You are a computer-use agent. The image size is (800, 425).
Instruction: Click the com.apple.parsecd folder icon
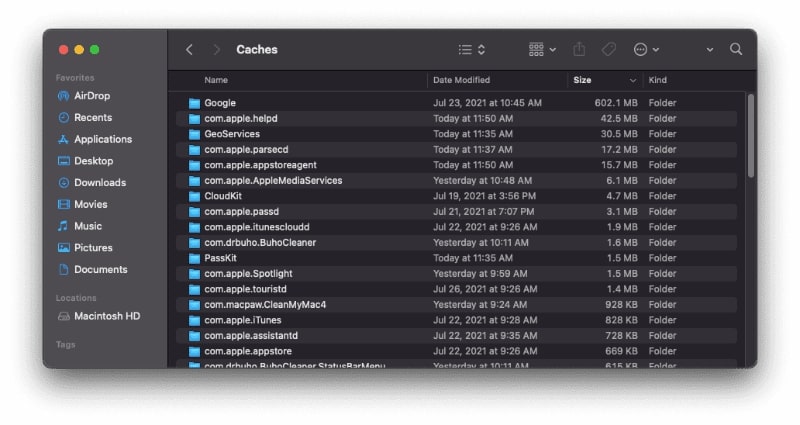(x=194, y=150)
